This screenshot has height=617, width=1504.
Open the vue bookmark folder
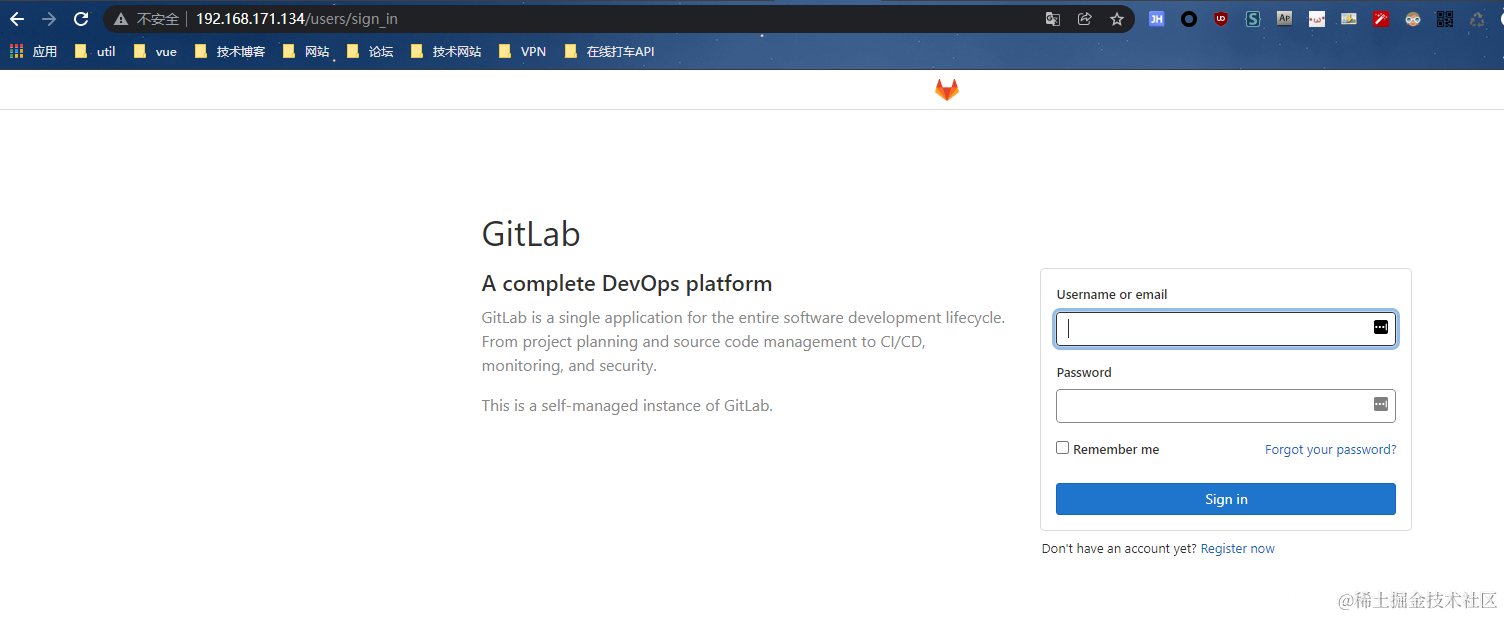(155, 51)
